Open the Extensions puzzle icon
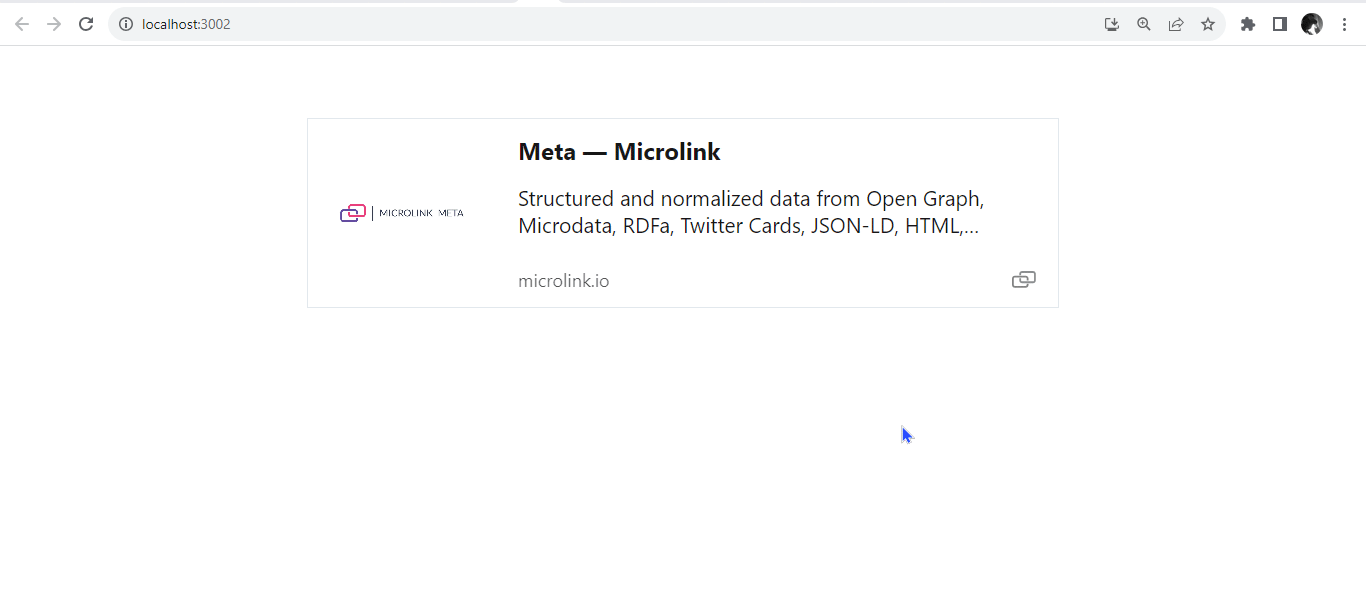The width and height of the screenshot is (1366, 590). (1248, 24)
